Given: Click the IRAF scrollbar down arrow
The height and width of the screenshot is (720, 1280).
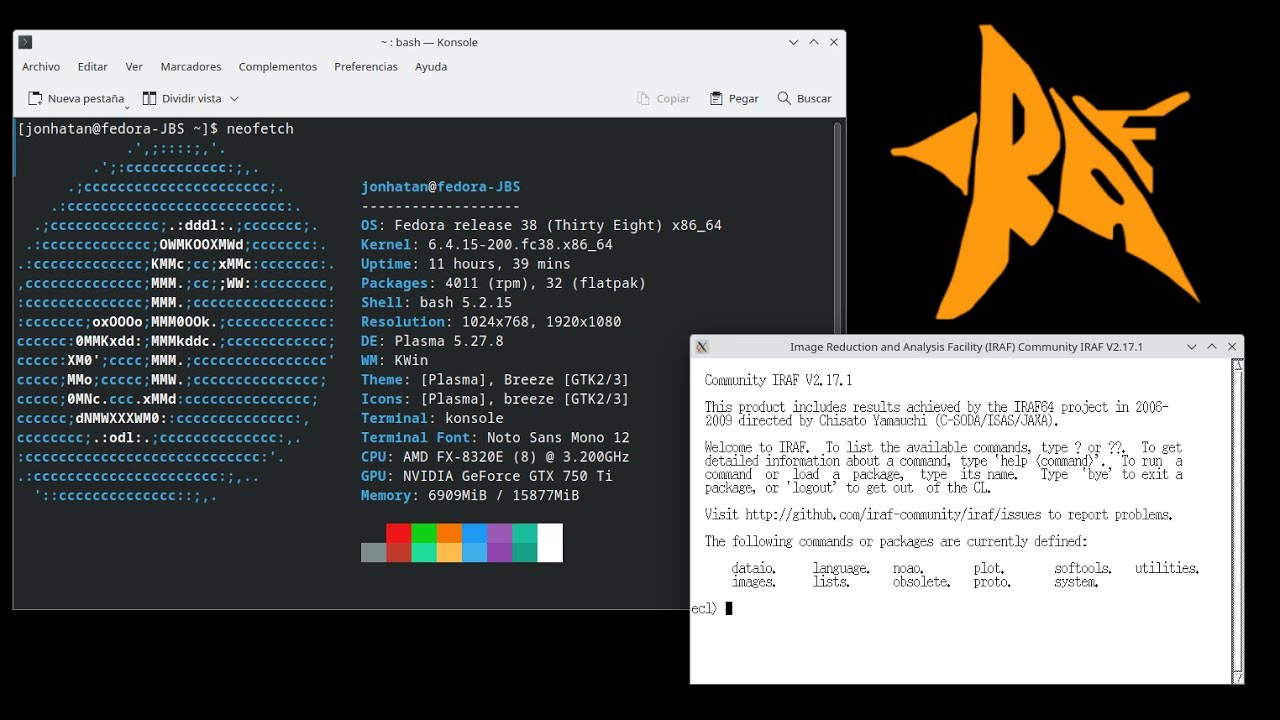Looking at the screenshot, I should pyautogui.click(x=1238, y=677).
